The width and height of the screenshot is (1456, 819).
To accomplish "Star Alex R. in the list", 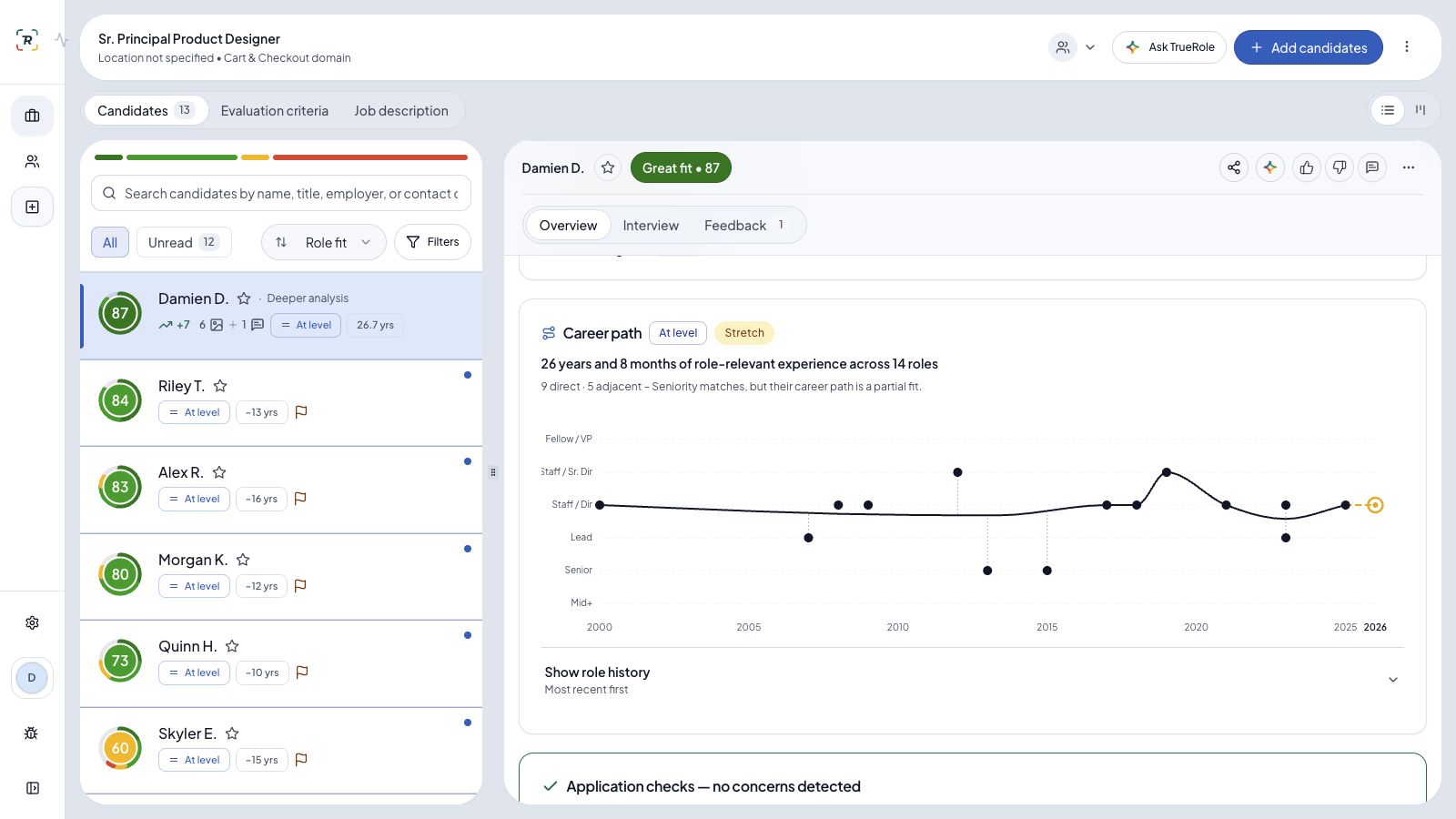I will point(219,472).
